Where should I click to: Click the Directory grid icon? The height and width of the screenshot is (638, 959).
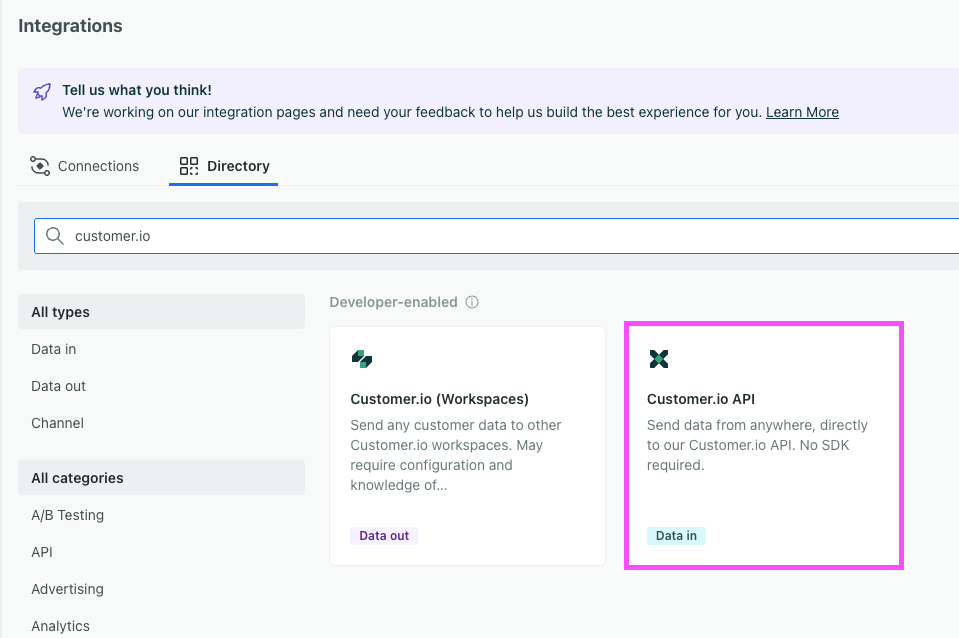point(188,166)
